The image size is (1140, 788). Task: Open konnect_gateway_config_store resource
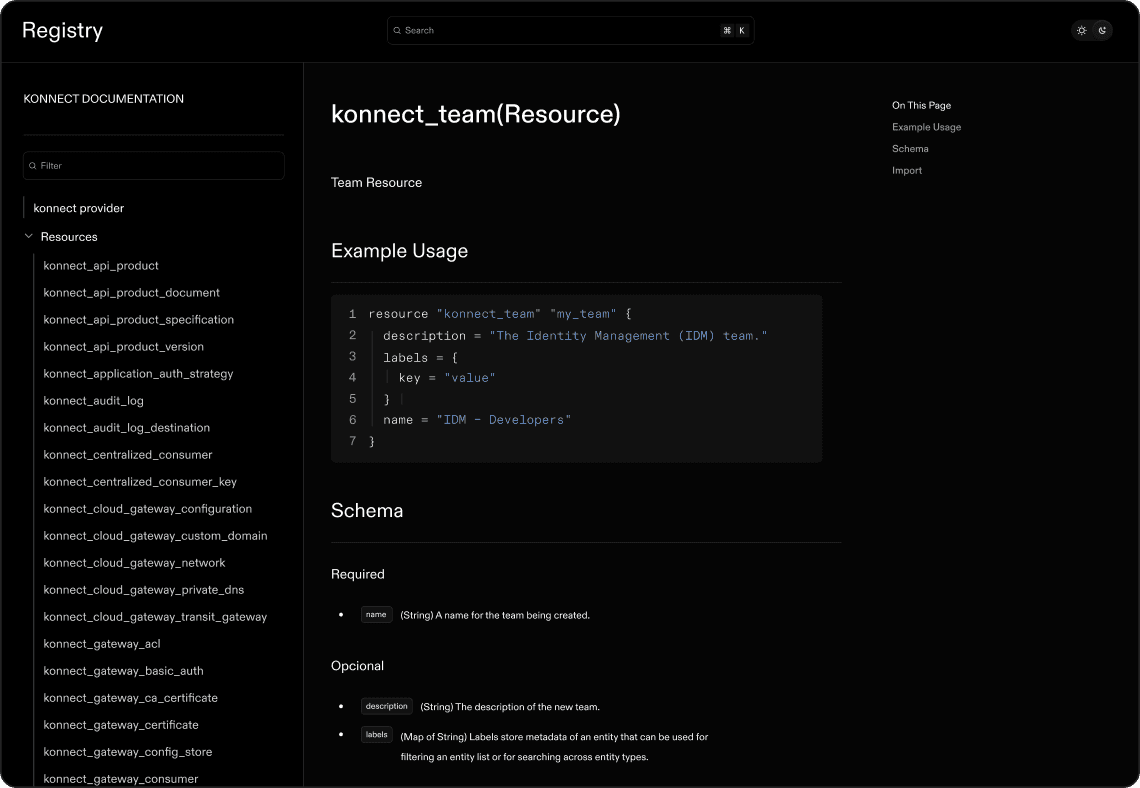point(127,752)
